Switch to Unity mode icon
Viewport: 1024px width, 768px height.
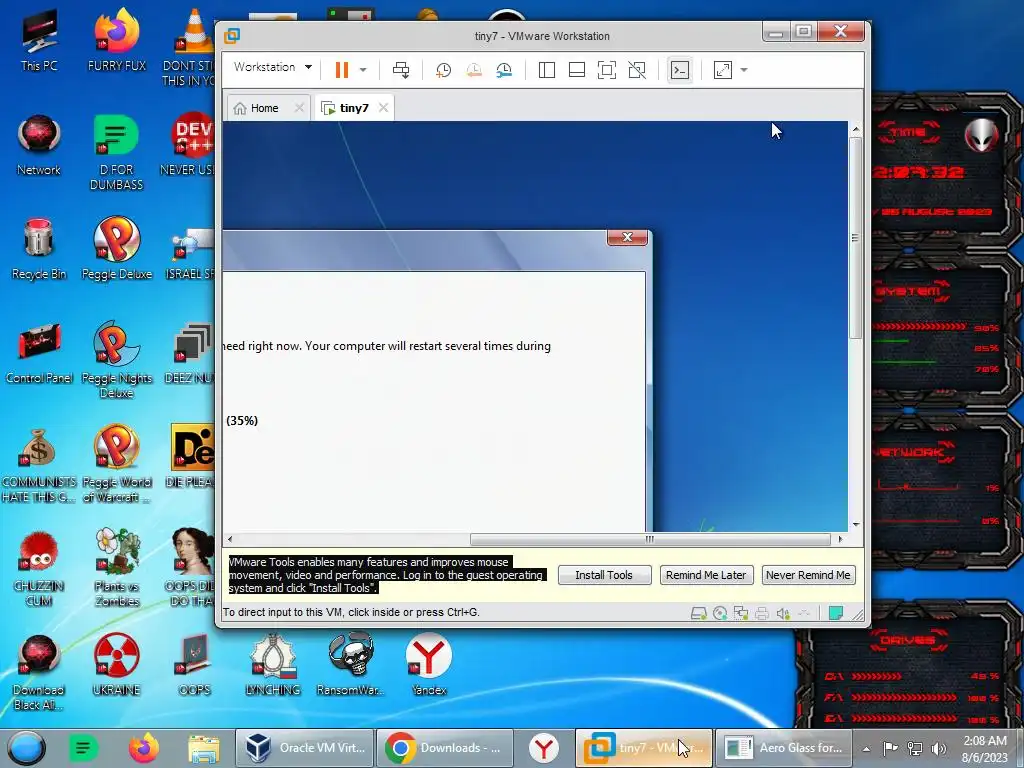click(x=637, y=70)
